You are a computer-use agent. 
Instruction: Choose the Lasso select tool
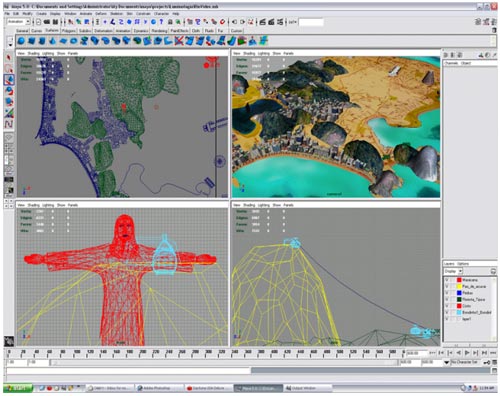pos(9,69)
